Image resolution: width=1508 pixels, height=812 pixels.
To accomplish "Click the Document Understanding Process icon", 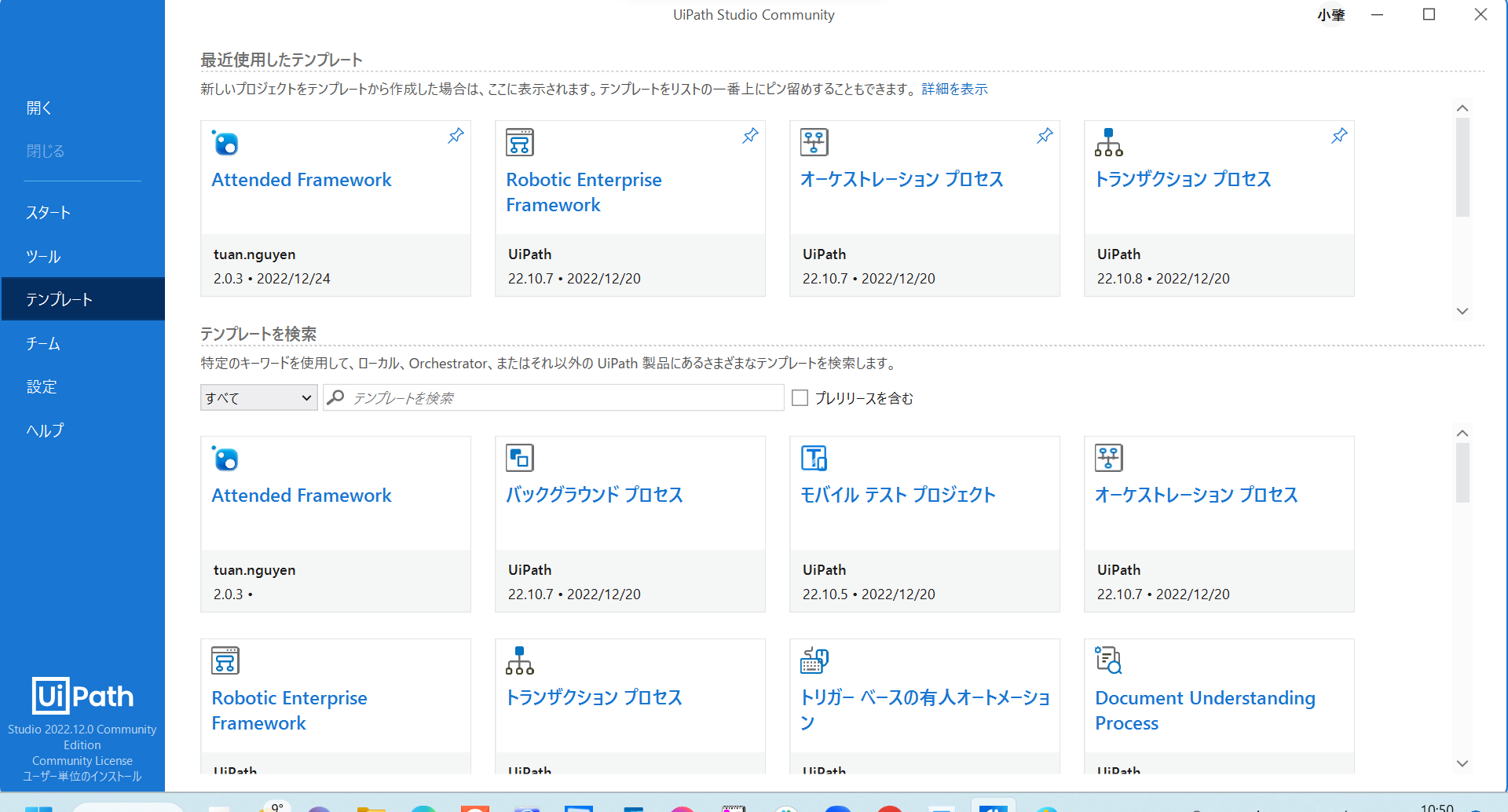I will [1108, 660].
